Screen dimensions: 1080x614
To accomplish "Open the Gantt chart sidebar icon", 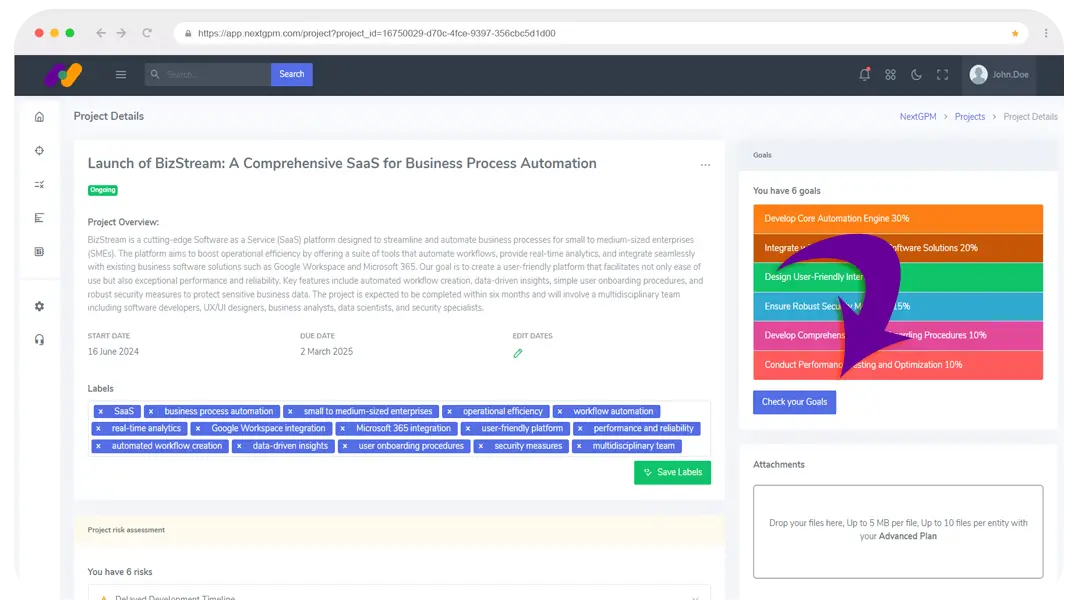I will coord(39,218).
